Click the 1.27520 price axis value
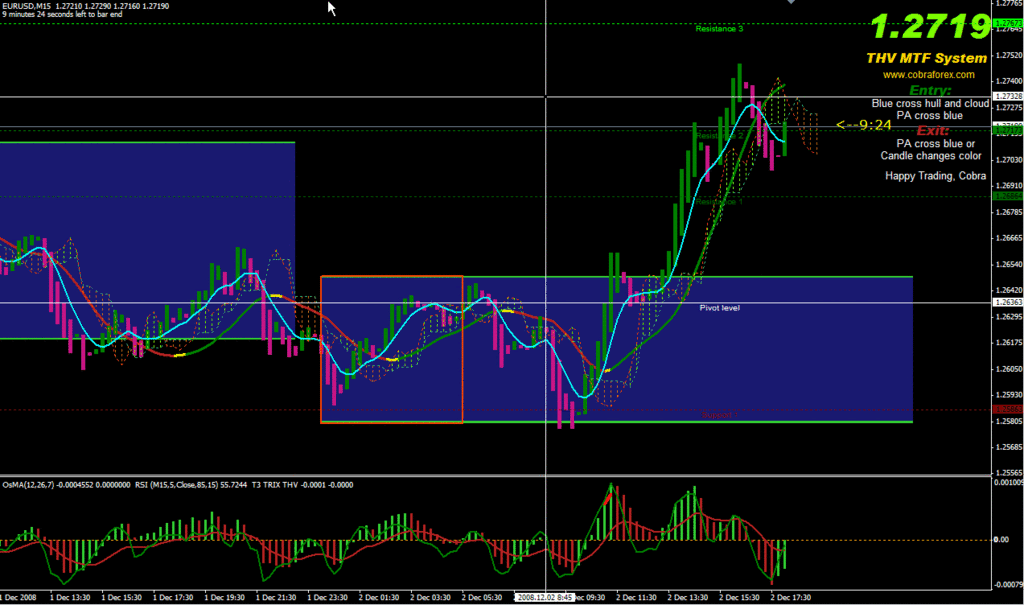The width and height of the screenshot is (1024, 605). coord(1009,56)
